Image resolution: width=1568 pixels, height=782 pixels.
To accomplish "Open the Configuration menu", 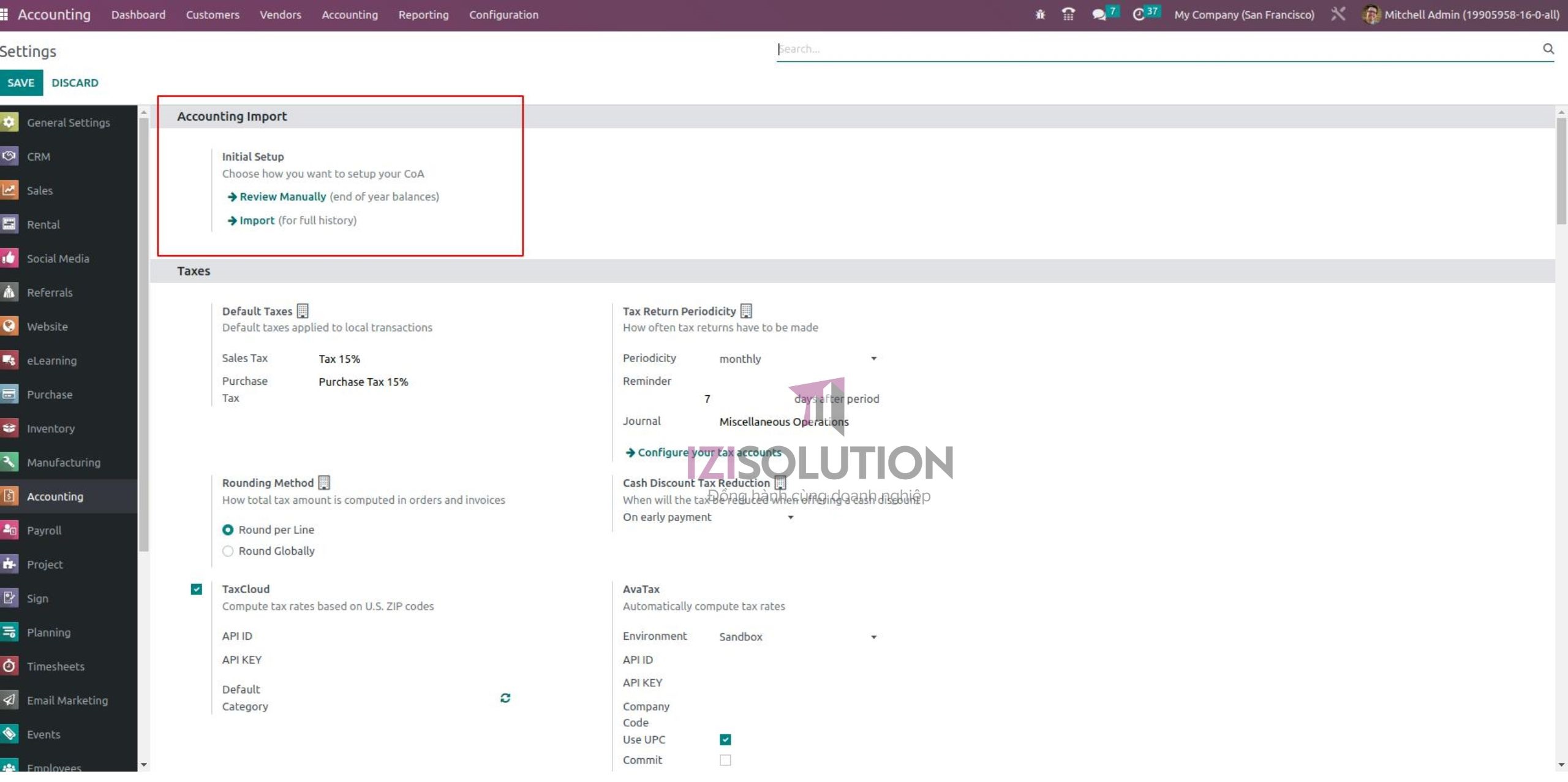I will click(503, 14).
